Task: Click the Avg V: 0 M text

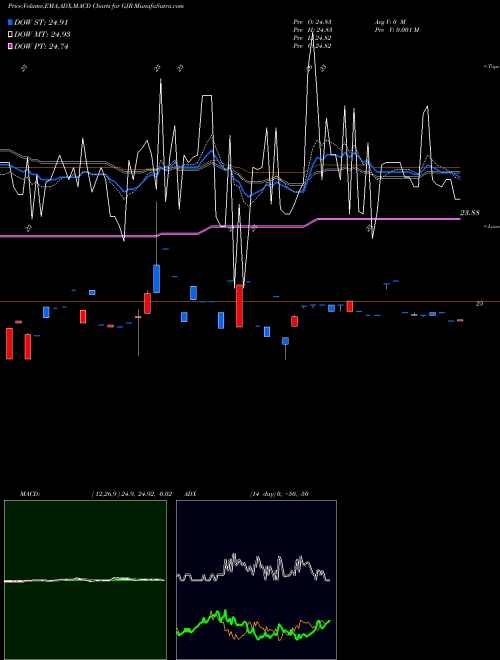Action: point(390,22)
